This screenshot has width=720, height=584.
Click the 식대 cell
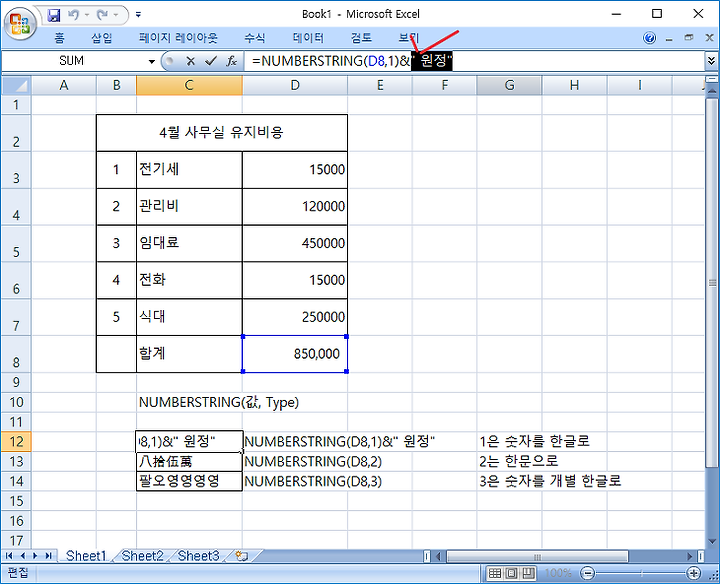[189, 317]
